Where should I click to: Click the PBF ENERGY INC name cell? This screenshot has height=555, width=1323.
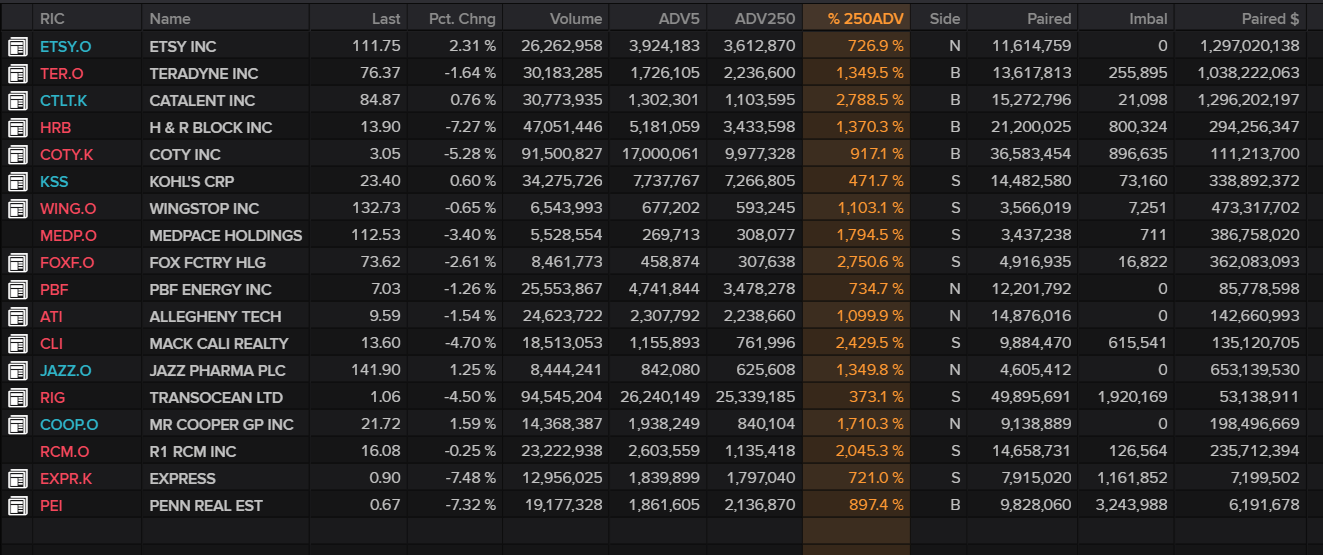[x=211, y=289]
